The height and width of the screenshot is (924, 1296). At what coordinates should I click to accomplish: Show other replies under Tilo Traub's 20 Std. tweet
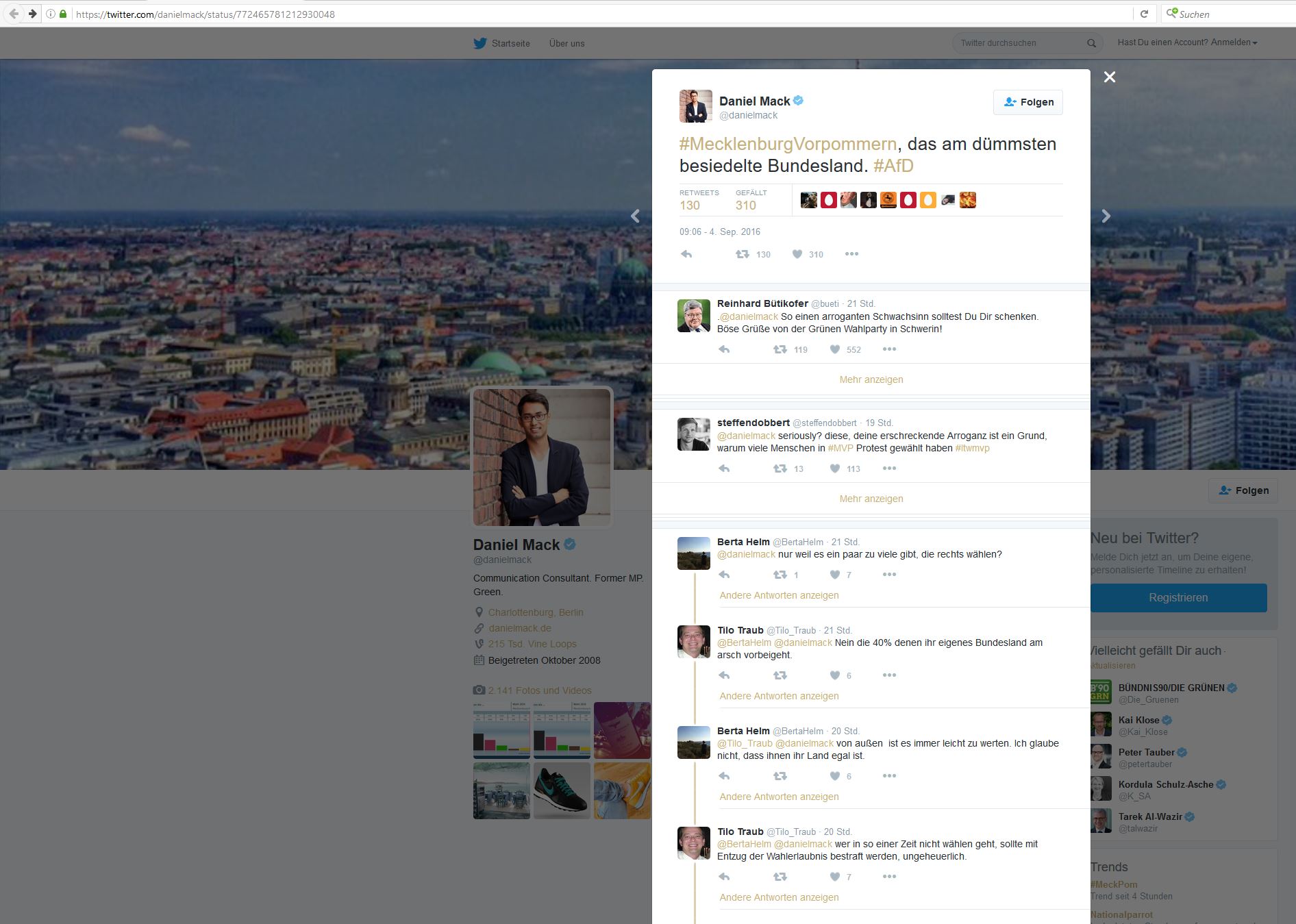(779, 897)
